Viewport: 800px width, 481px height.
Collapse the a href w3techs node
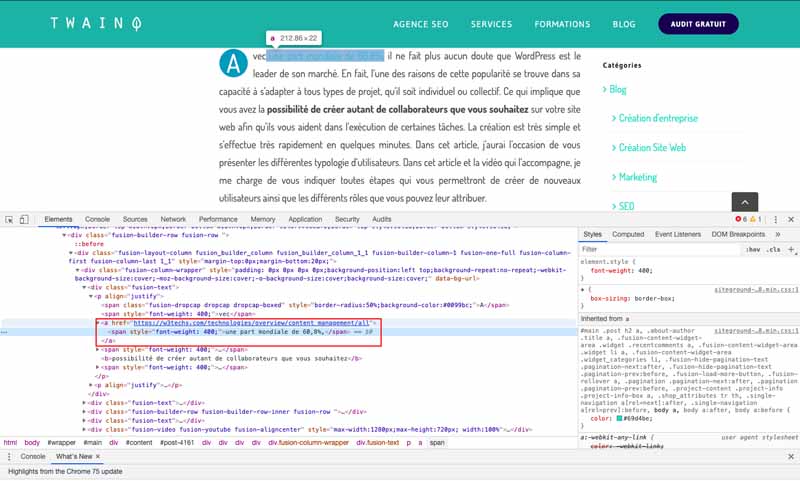[x=98, y=323]
